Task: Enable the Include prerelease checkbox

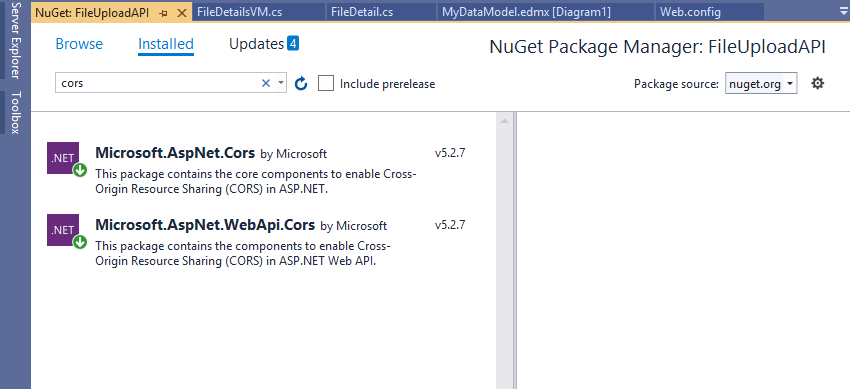Action: 326,83
